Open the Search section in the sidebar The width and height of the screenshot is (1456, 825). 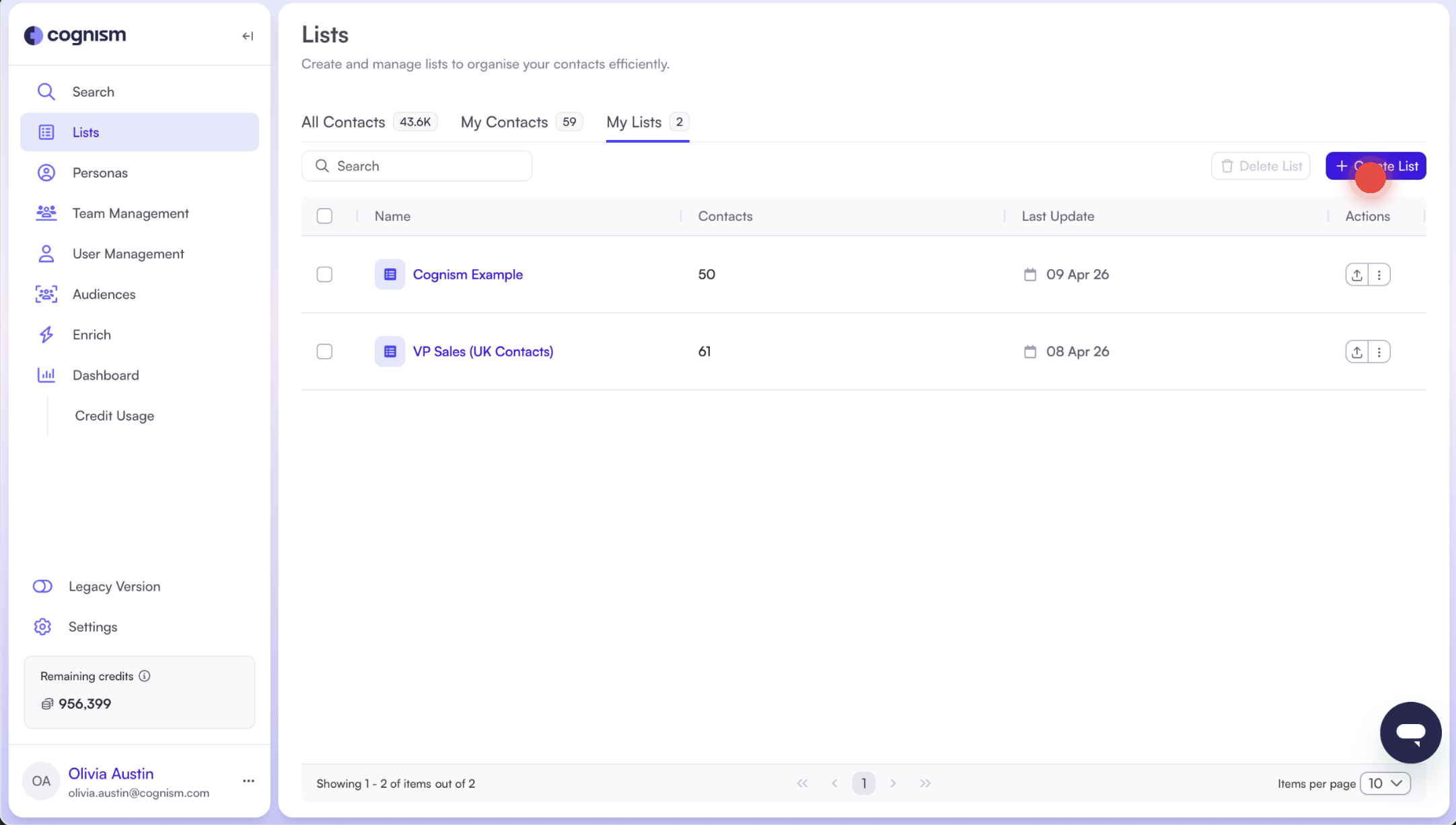coord(92,91)
